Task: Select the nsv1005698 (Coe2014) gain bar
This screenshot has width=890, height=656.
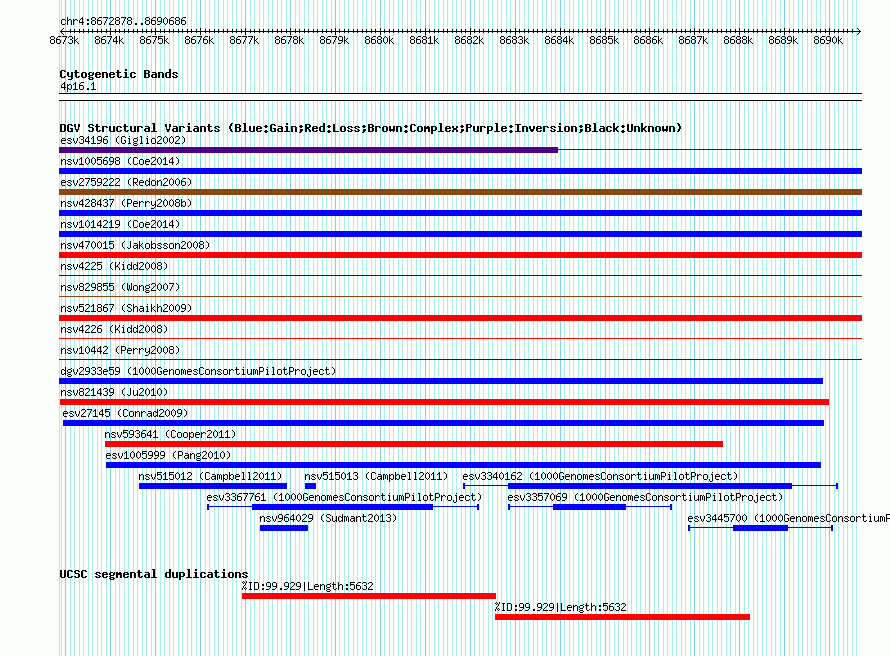Action: [460, 171]
